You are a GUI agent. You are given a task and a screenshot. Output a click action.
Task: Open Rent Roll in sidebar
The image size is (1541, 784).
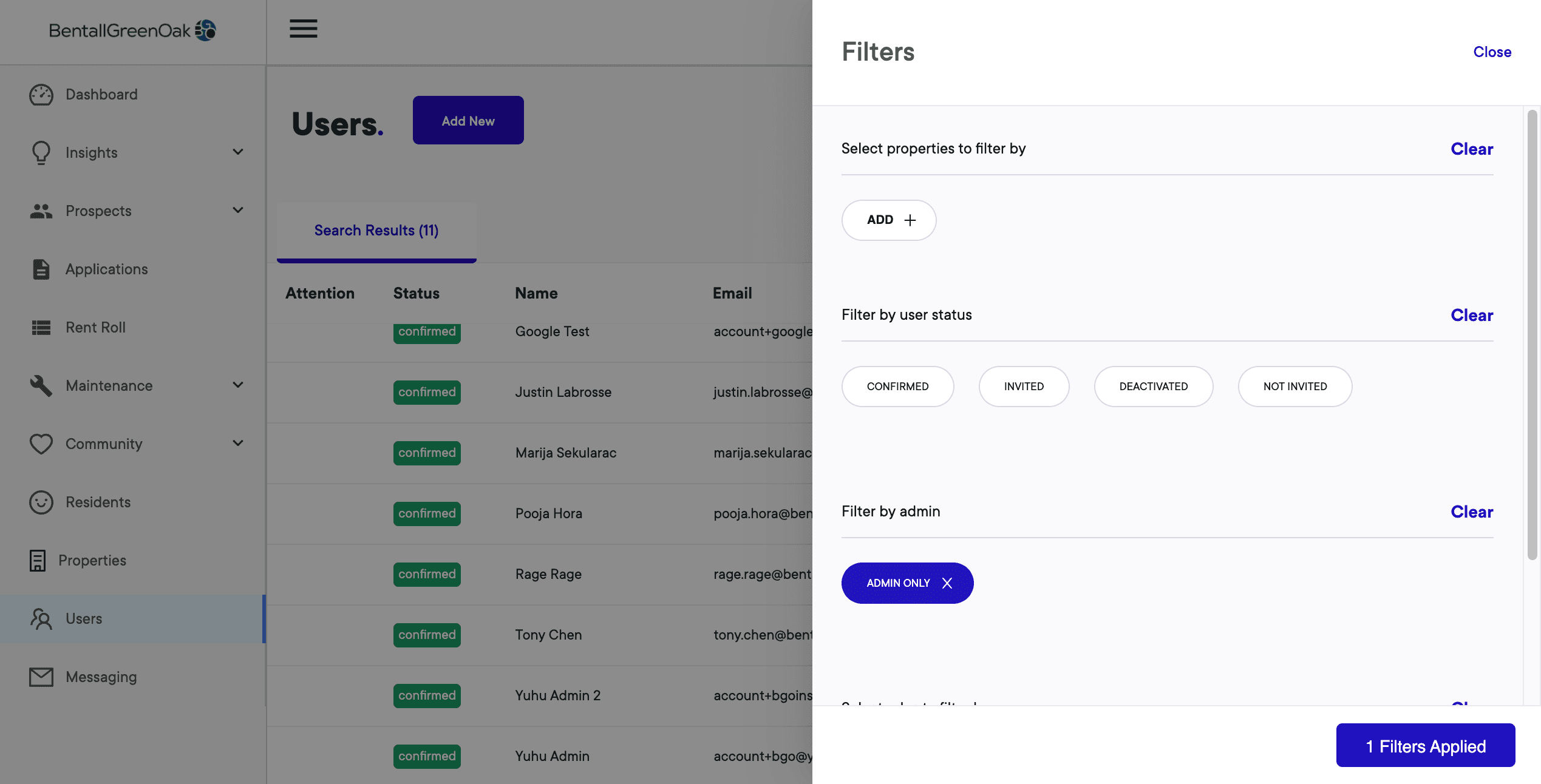[132, 328]
